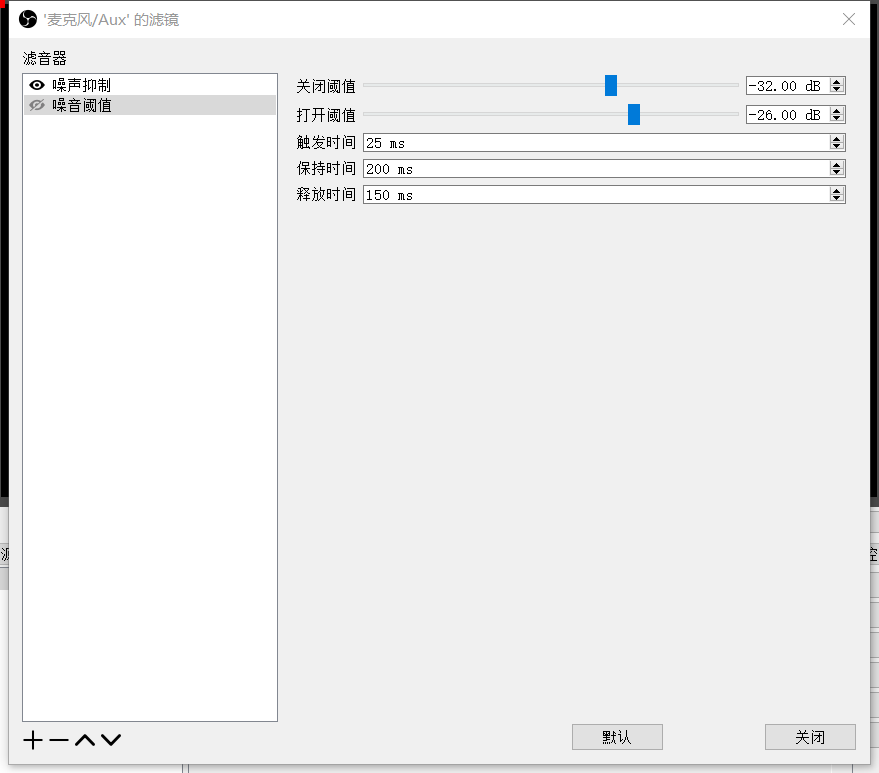Click inside the 保持时间 input field
The height and width of the screenshot is (773, 879).
[550, 168]
